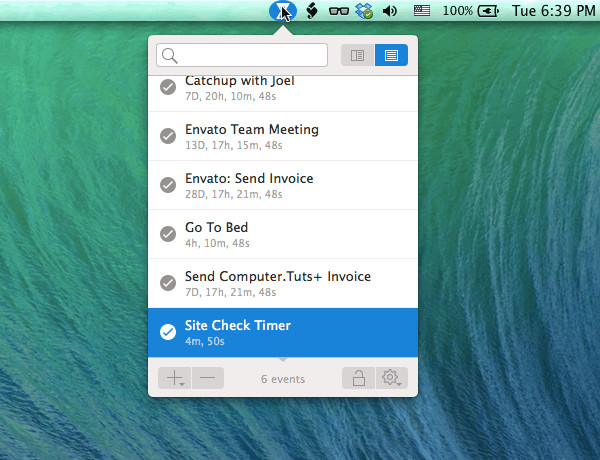
Task: Toggle checkmark for Catchup with Joel
Action: tap(168, 87)
